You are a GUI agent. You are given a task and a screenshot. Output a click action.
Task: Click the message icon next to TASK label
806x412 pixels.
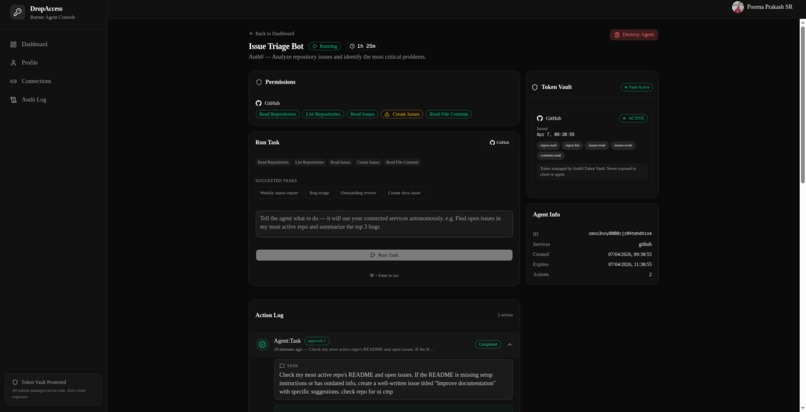282,366
